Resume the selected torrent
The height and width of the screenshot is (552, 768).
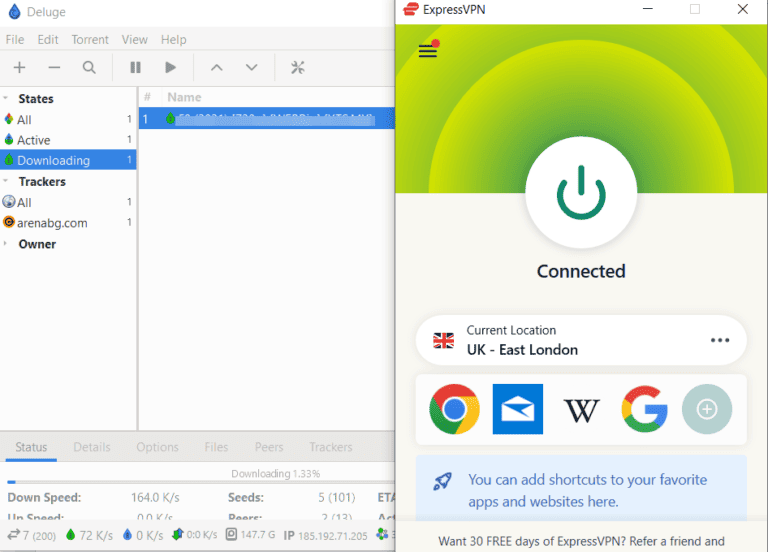[x=171, y=67]
